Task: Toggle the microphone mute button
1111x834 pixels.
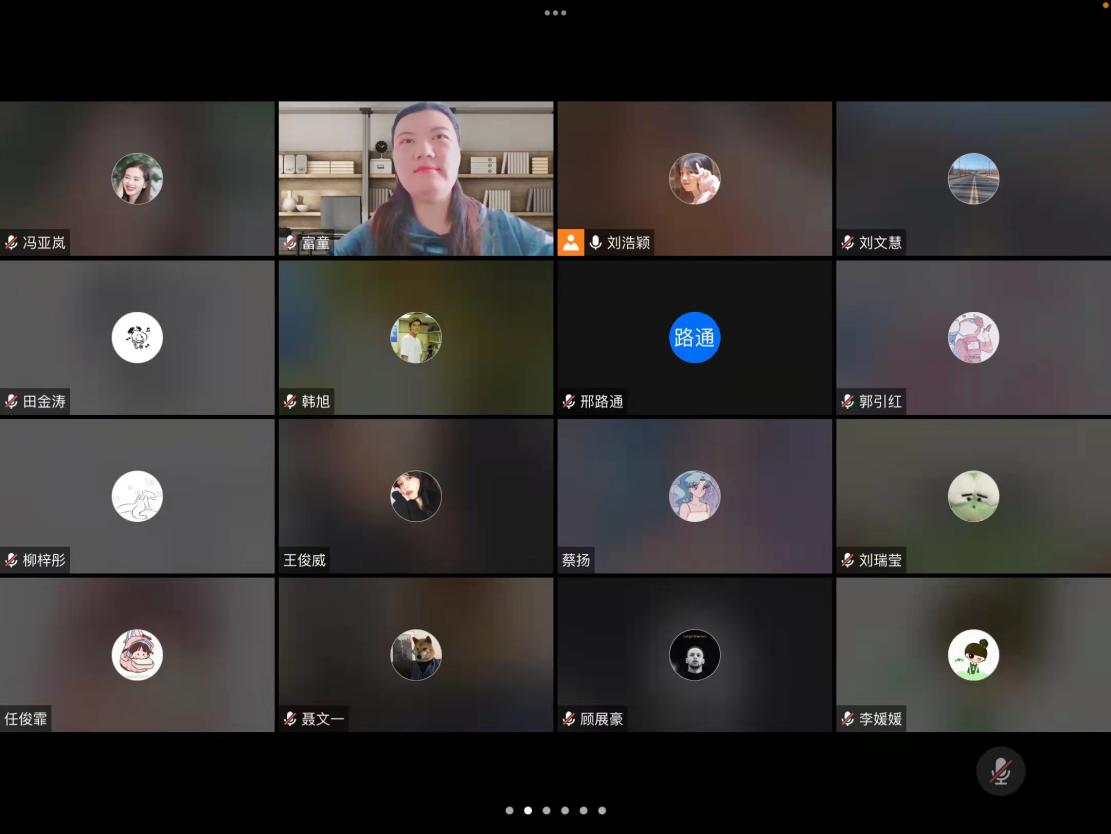Action: [x=1000, y=771]
